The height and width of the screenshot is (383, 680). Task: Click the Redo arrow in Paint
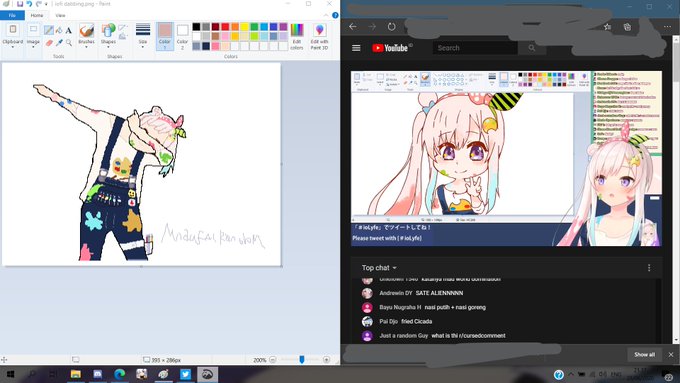click(x=39, y=4)
